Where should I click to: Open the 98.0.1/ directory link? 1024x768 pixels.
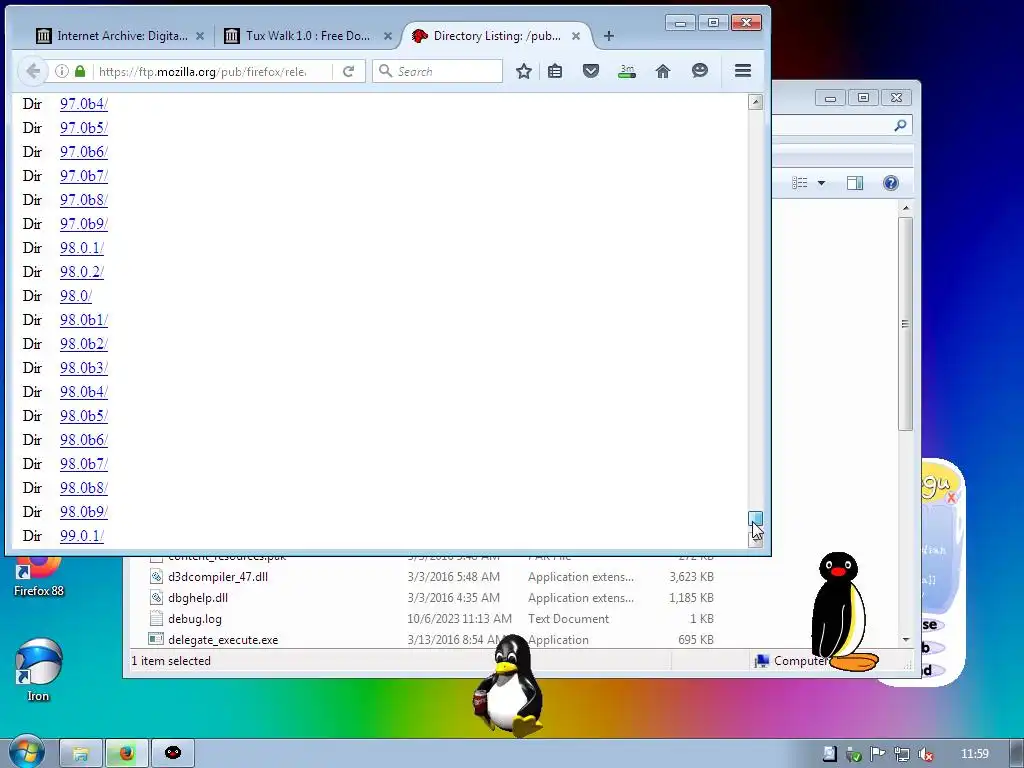[x=82, y=248]
